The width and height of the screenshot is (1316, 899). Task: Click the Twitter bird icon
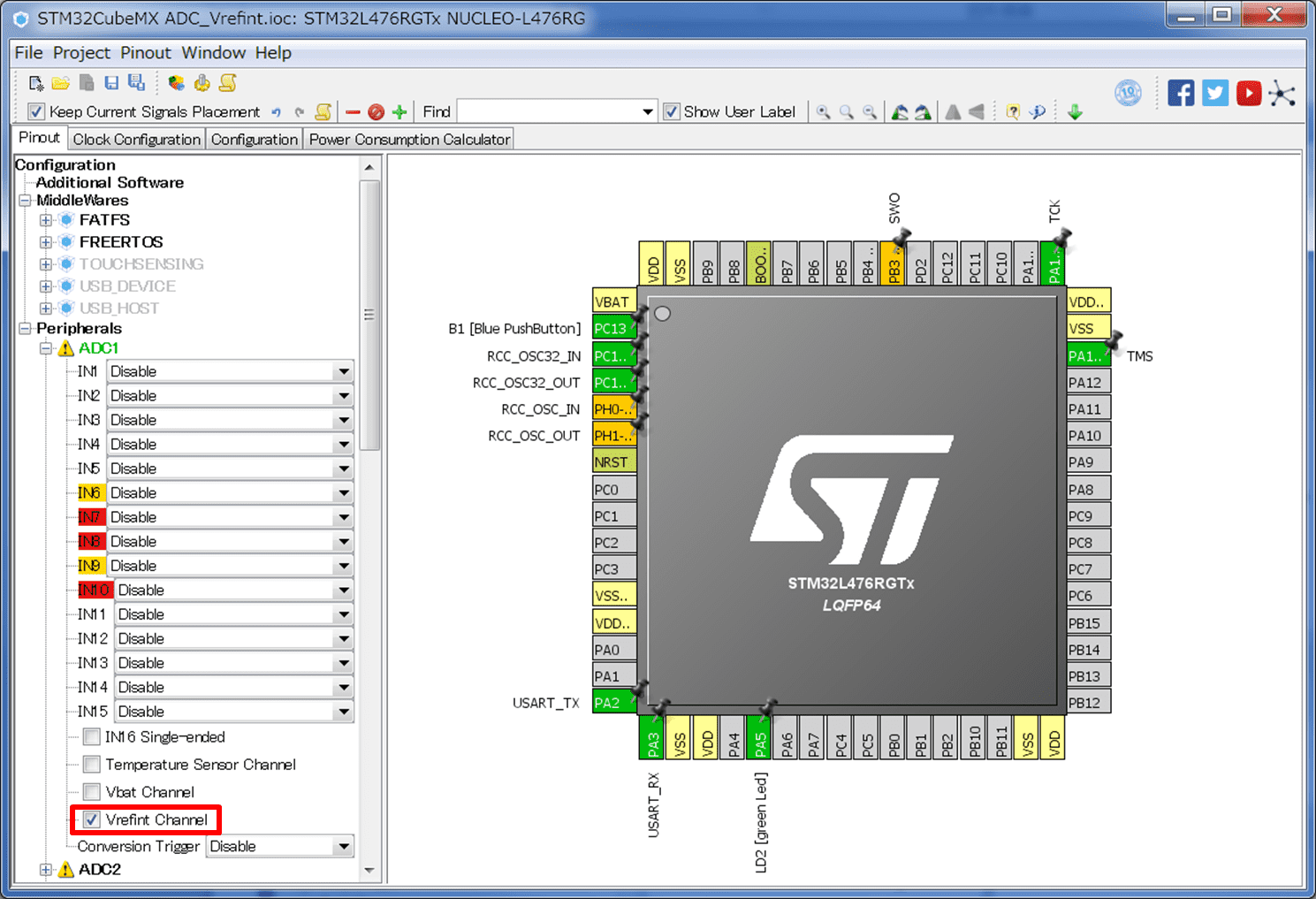(x=1214, y=93)
